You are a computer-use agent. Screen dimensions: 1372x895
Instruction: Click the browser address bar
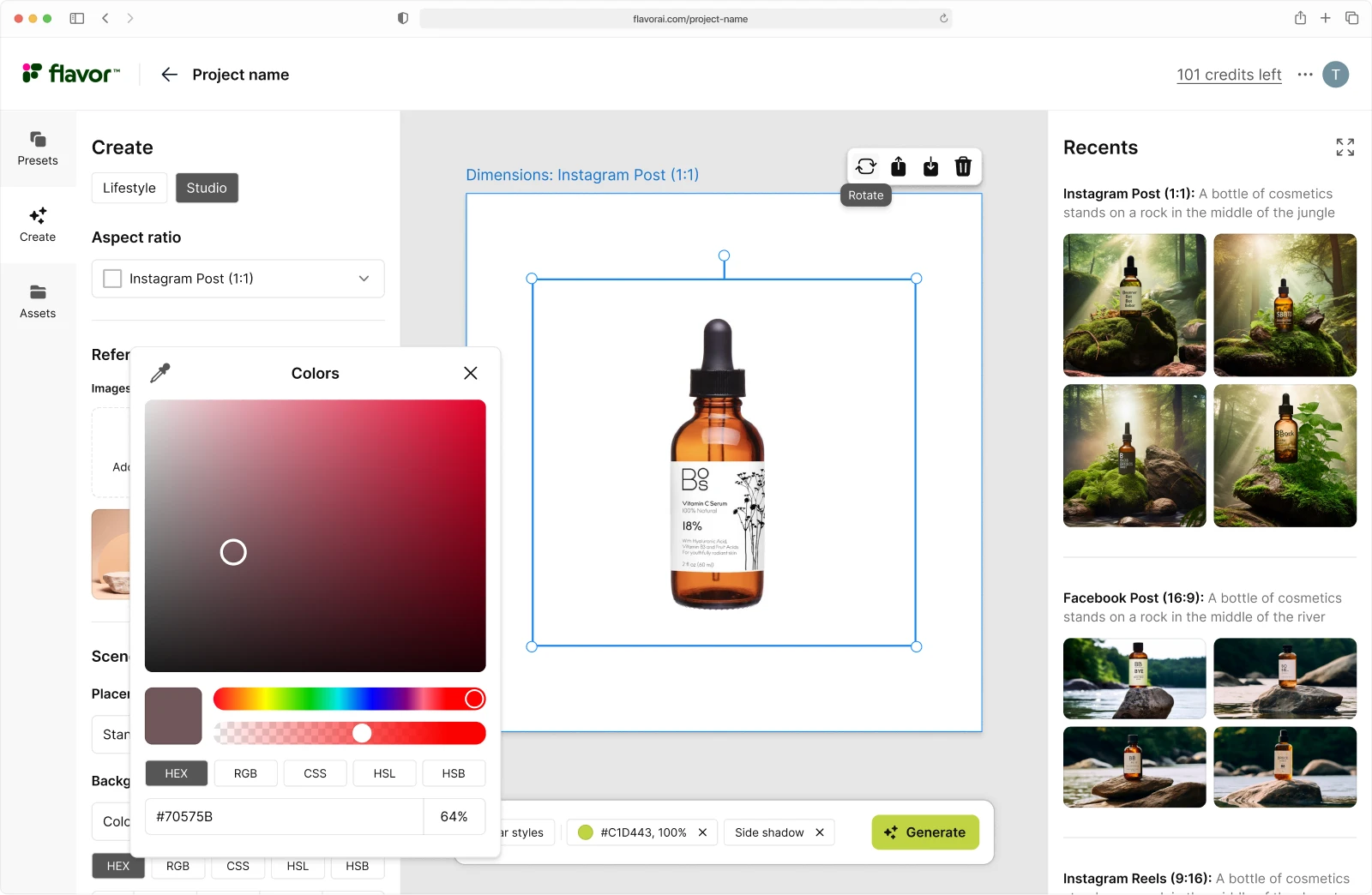686,18
